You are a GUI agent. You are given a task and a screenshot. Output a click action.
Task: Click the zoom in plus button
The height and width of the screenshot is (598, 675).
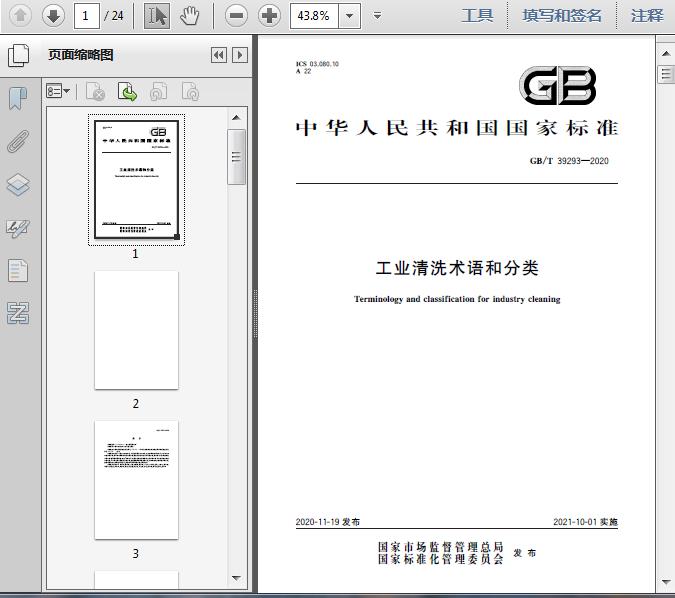click(x=269, y=15)
